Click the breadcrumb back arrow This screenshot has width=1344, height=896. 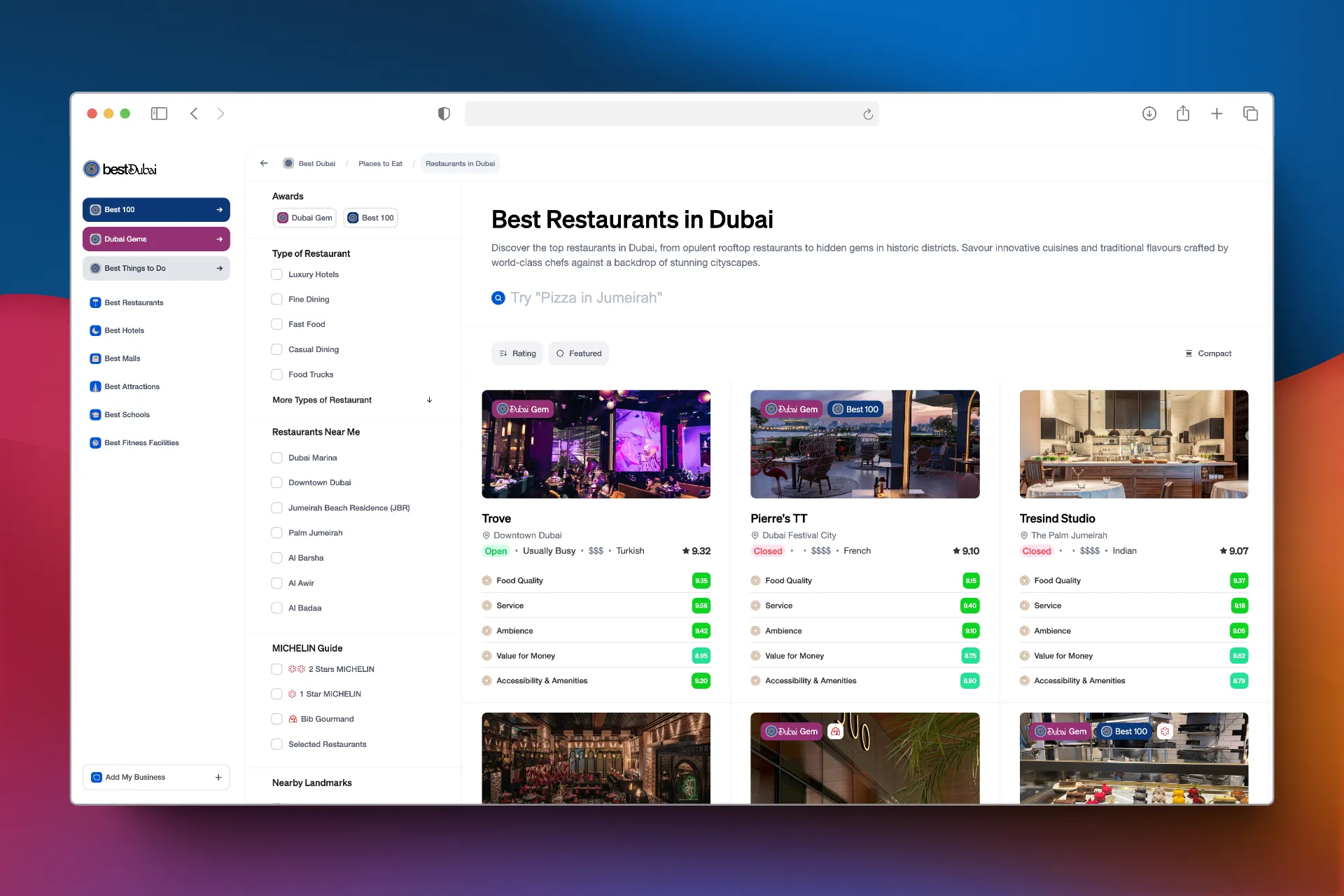pyautogui.click(x=264, y=163)
